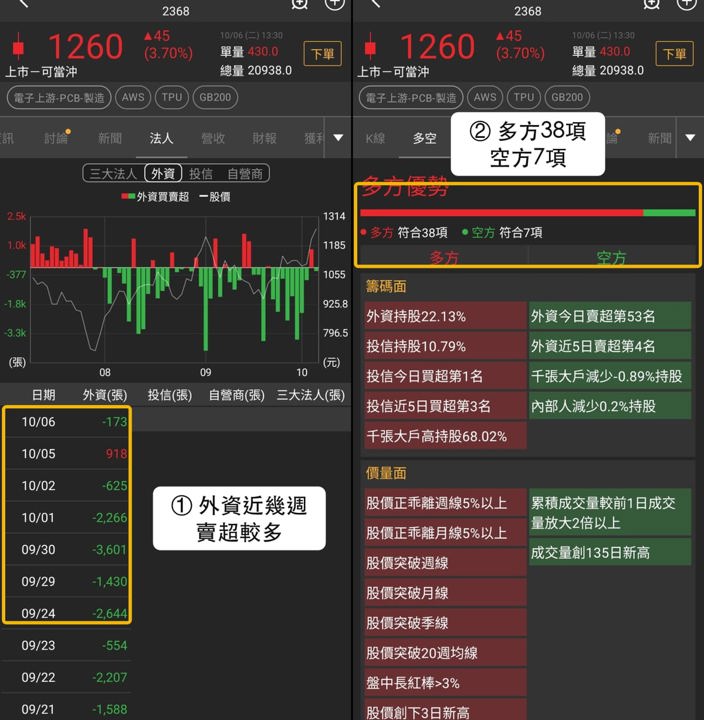704x720 pixels.
Task: Tap the 下單 order button in left panel
Action: (x=322, y=54)
